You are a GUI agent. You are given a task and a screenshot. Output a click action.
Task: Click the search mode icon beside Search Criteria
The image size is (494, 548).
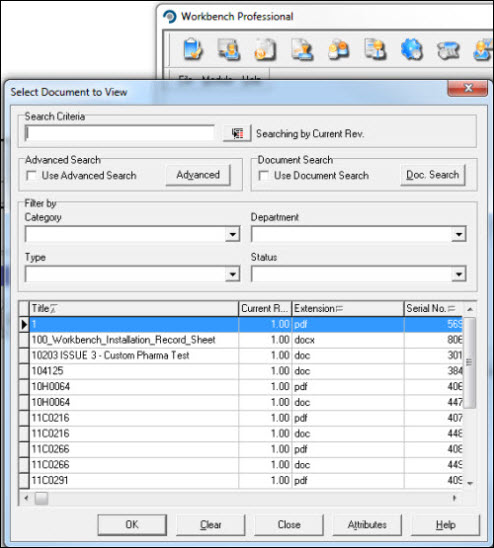[237, 133]
